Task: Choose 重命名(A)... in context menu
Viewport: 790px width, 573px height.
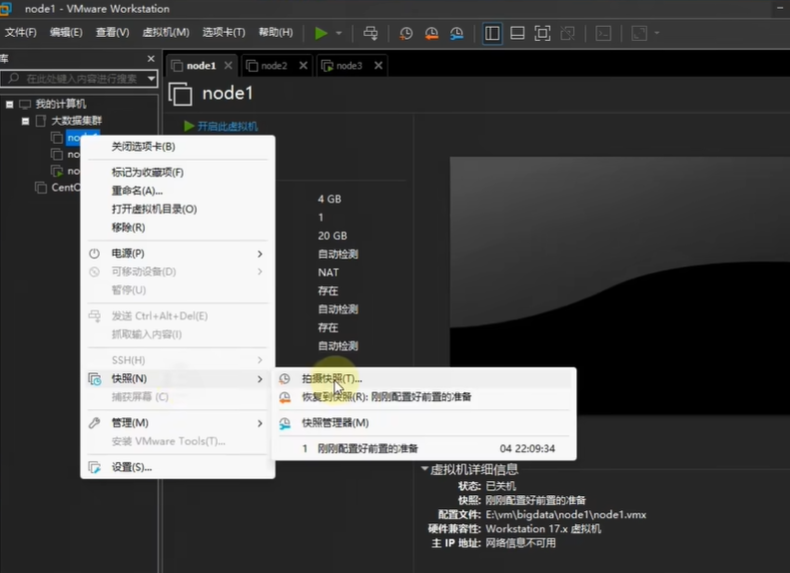Action: tap(178, 191)
